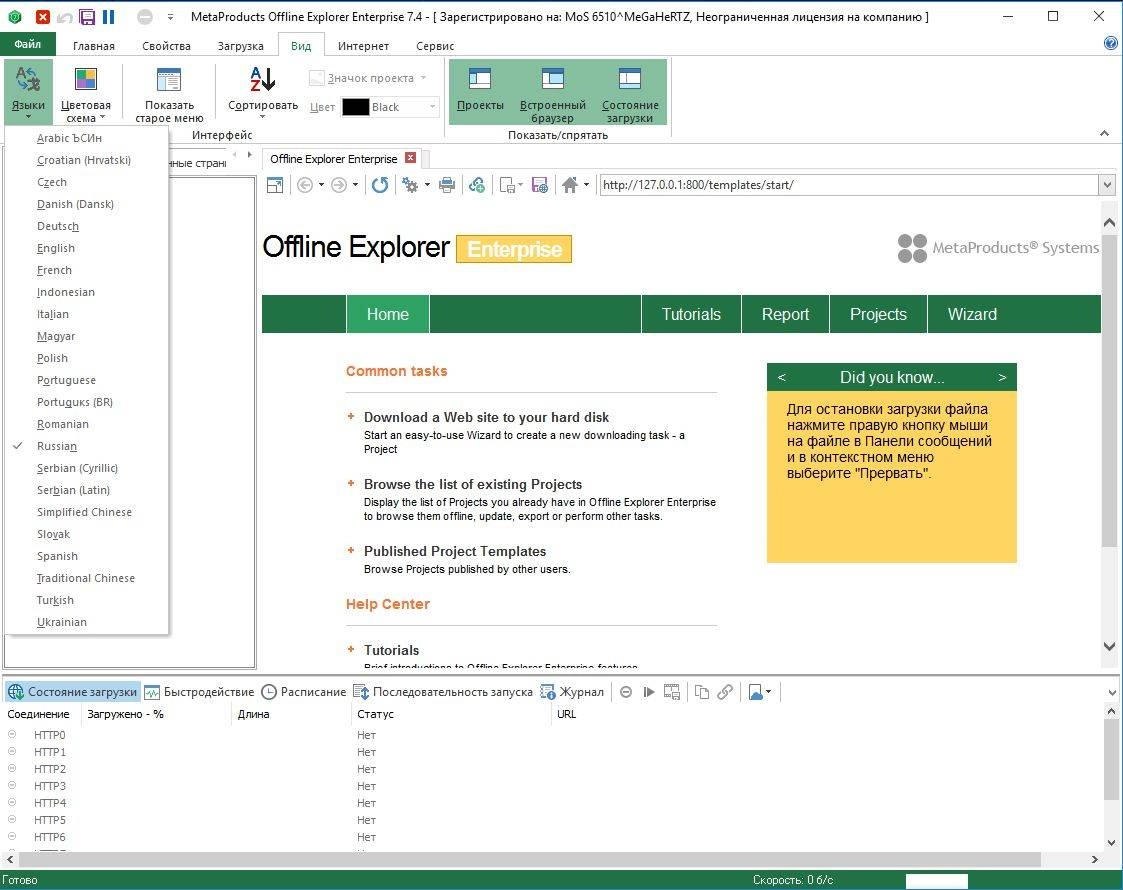Click the Print page icon

pyautogui.click(x=447, y=185)
